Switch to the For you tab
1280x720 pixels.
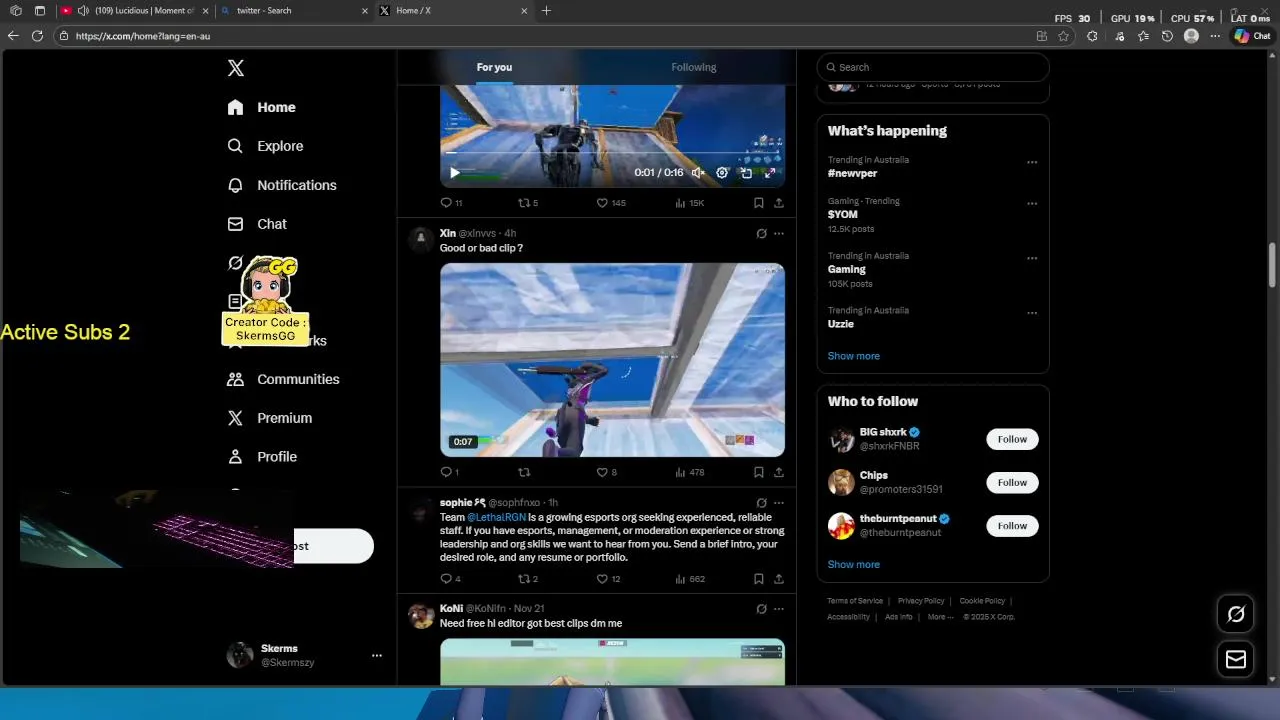point(494,67)
